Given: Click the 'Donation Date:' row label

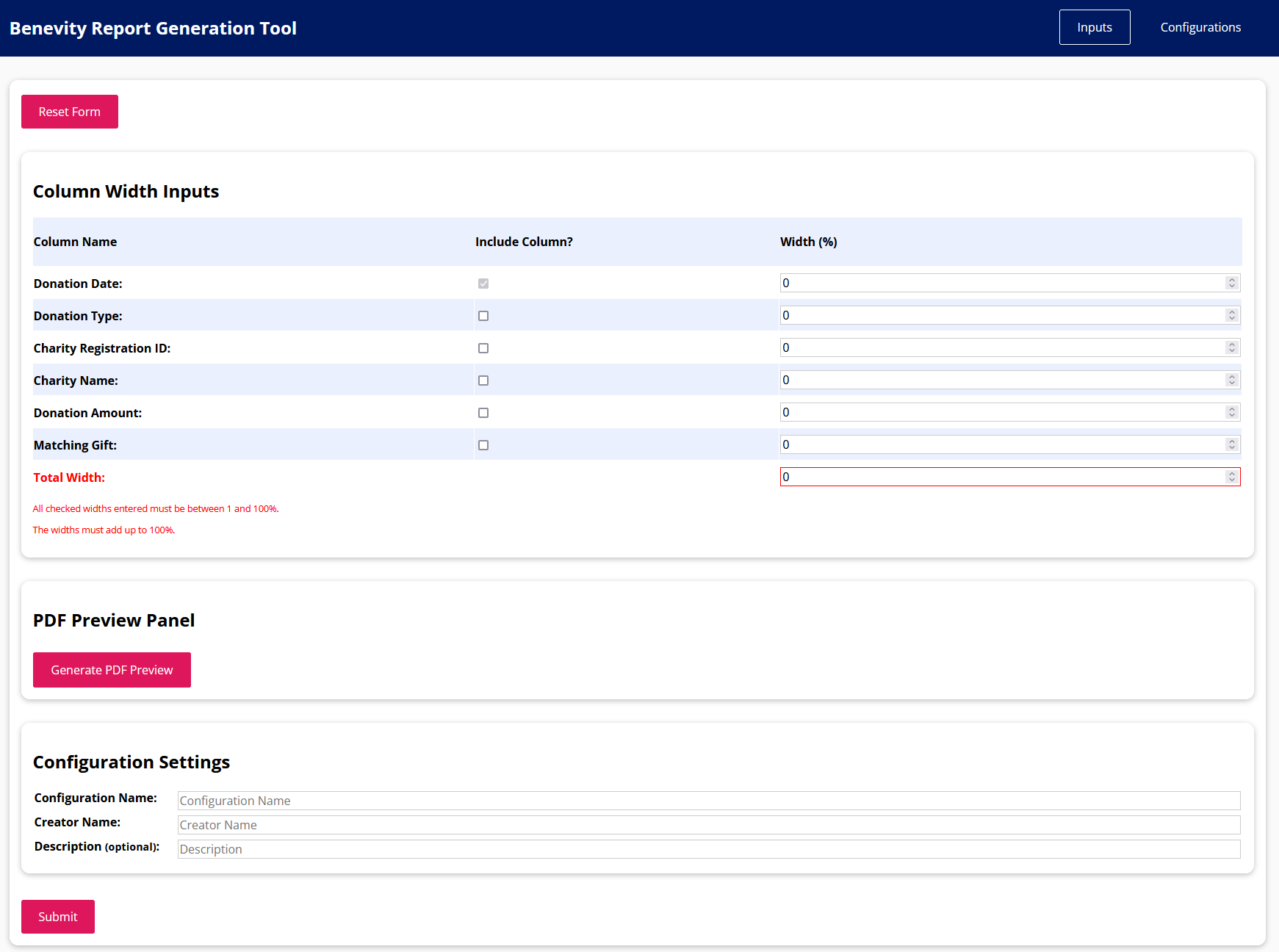Looking at the screenshot, I should click(x=78, y=284).
